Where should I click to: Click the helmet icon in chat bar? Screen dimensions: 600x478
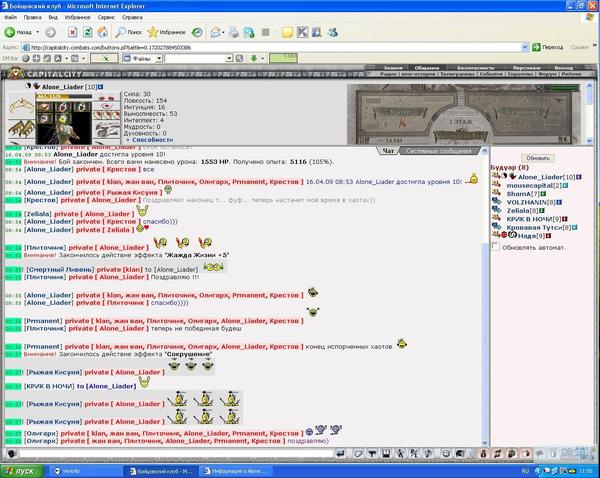coord(460,454)
